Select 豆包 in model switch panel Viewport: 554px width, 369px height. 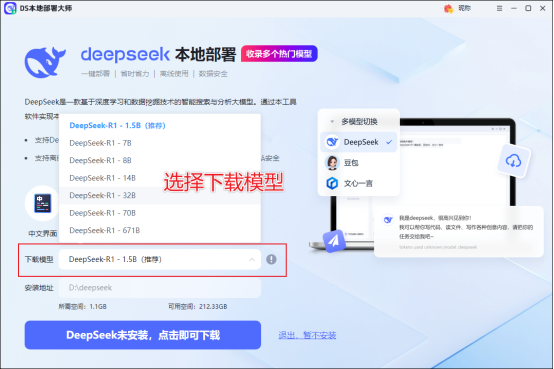(x=359, y=163)
